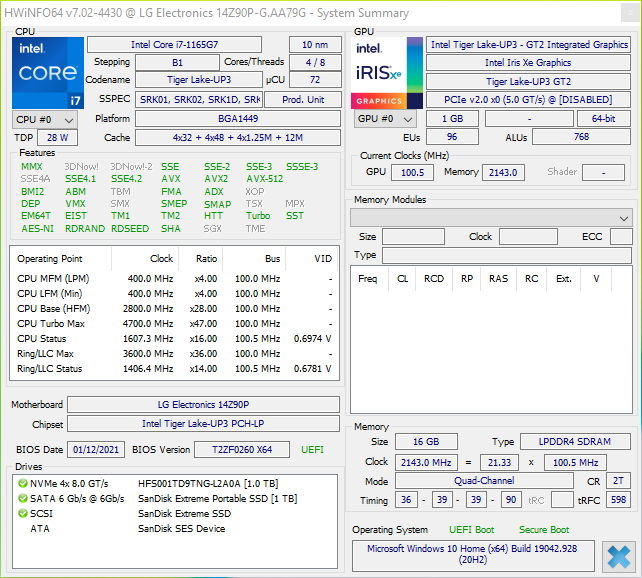
Task: Click the Microsoft Windows 10 Home OS field
Action: [473, 555]
